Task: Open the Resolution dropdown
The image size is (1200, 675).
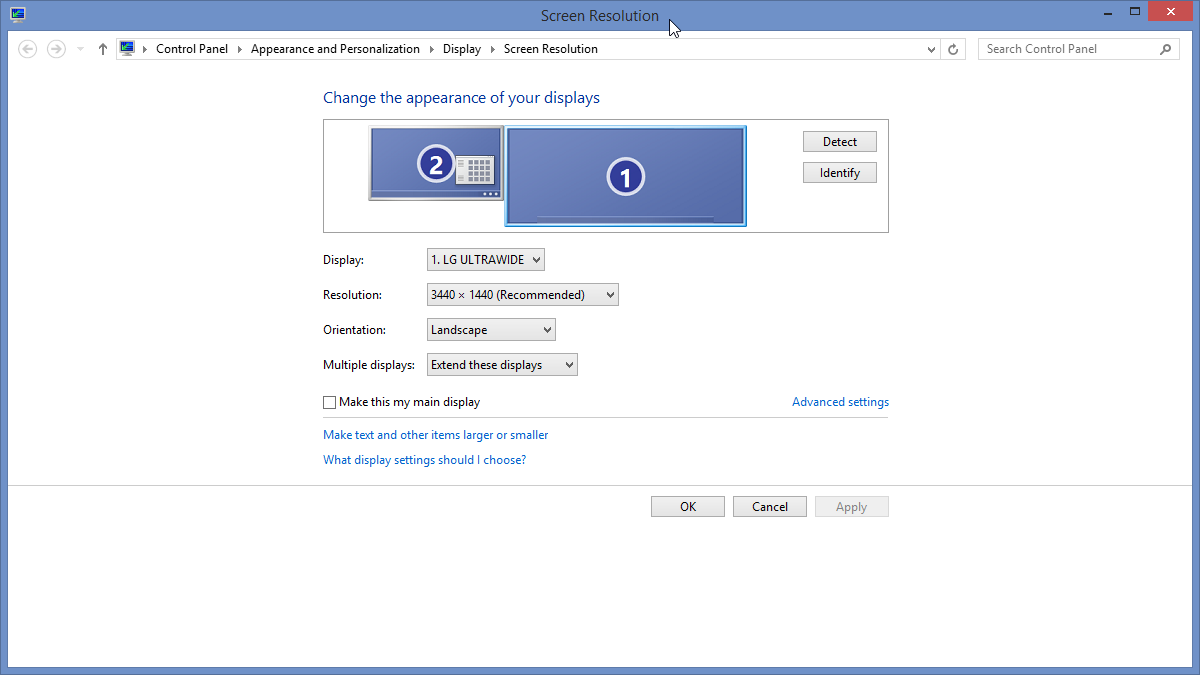Action: (x=523, y=295)
